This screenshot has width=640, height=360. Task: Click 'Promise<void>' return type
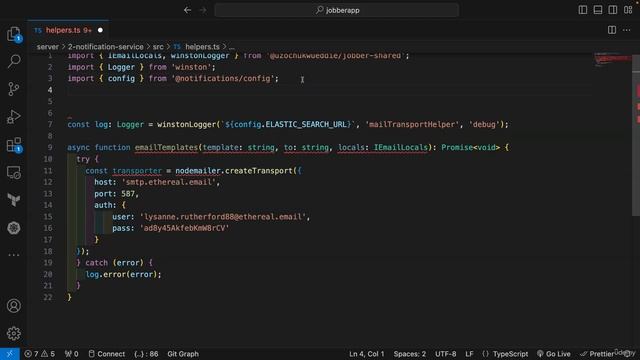[x=471, y=147]
